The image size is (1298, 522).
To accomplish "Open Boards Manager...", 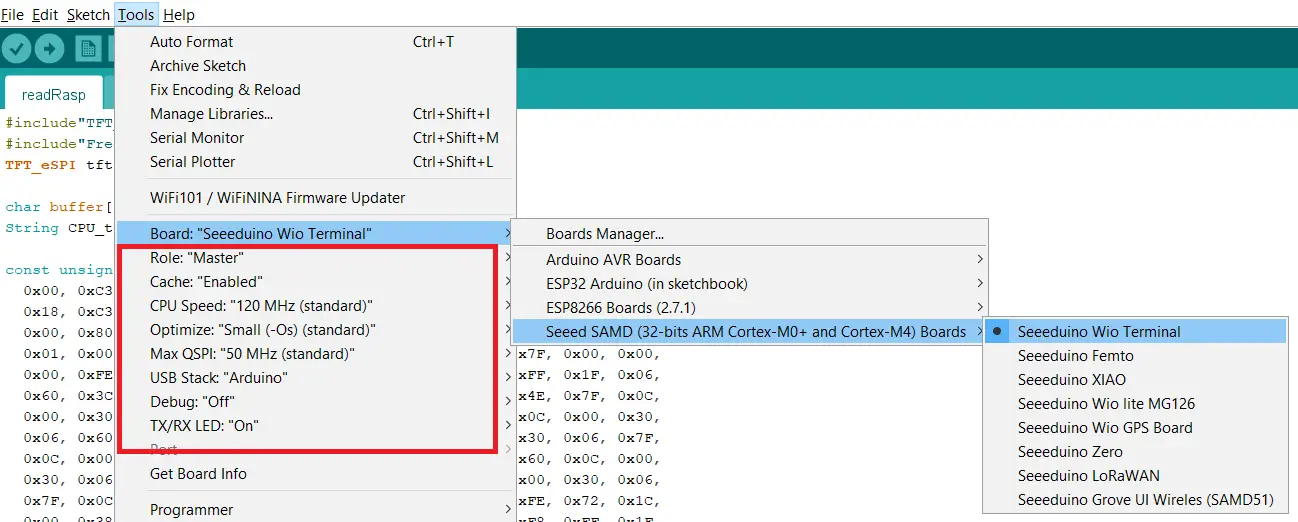I will 750,234.
